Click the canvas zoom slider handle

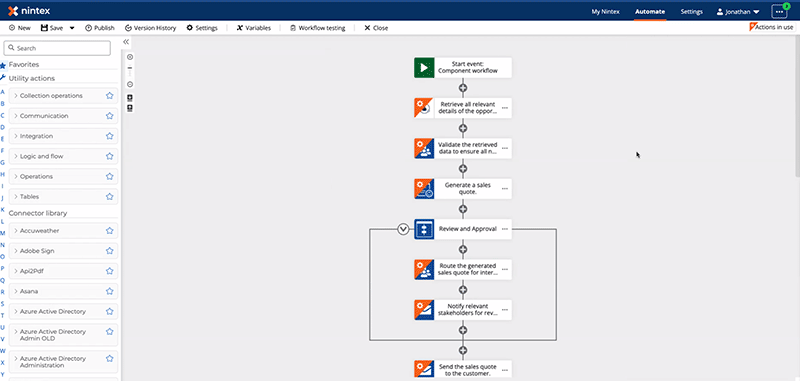pyautogui.click(x=130, y=68)
